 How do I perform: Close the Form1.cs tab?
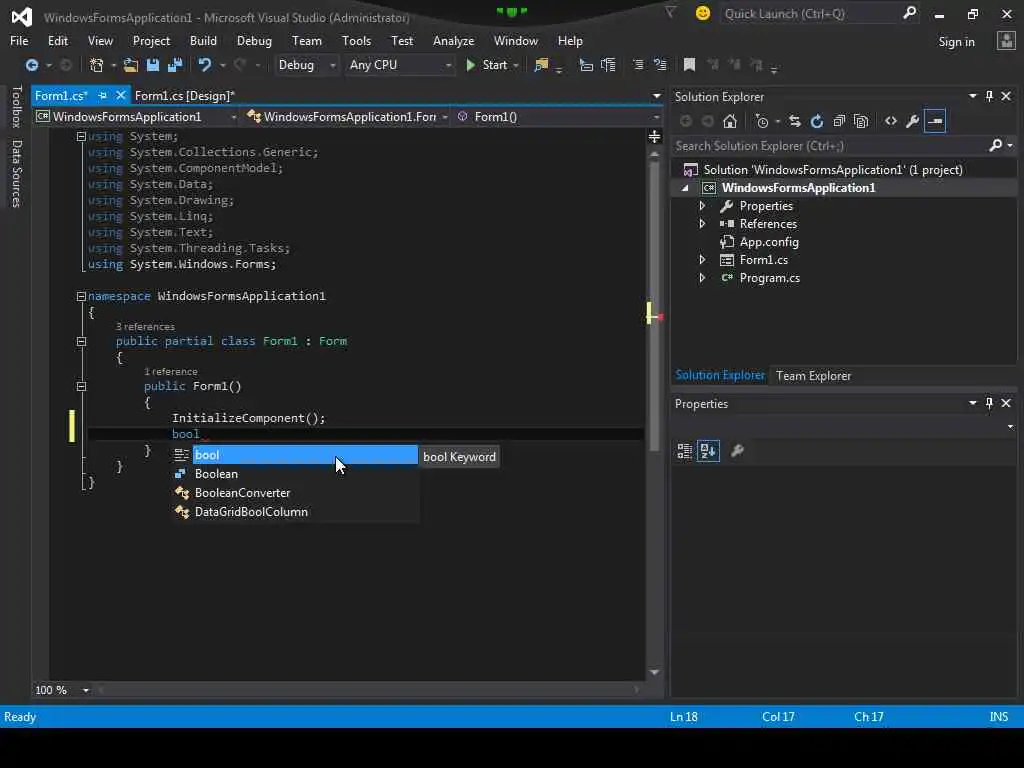[121, 95]
